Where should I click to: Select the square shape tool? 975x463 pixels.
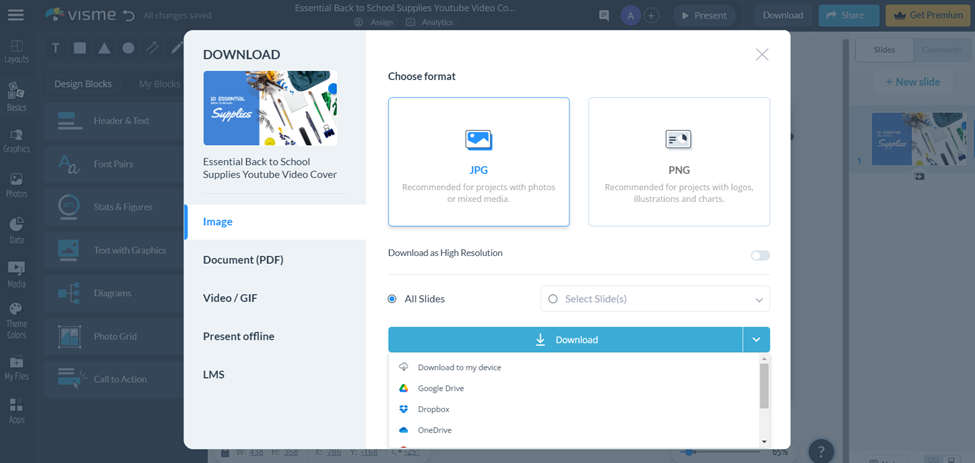click(x=80, y=48)
